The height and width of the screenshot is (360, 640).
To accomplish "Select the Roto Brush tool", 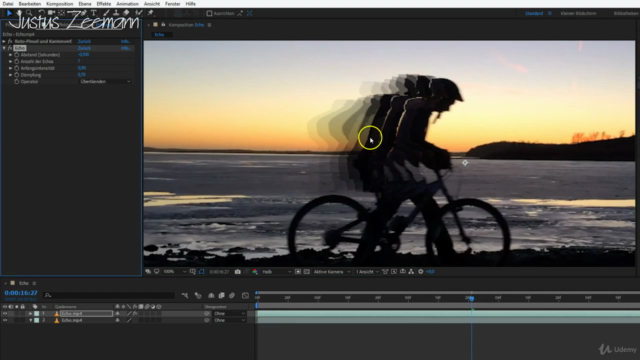I will click(139, 13).
